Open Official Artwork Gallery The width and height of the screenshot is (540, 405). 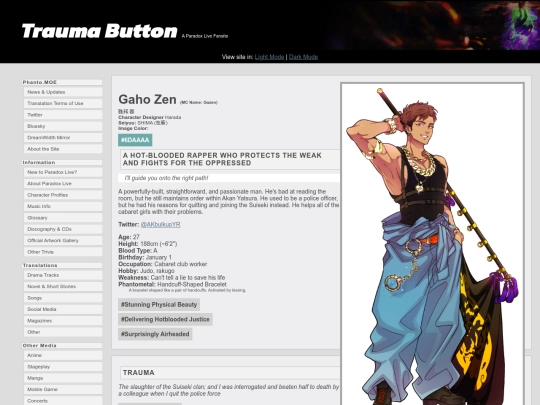click(x=63, y=240)
